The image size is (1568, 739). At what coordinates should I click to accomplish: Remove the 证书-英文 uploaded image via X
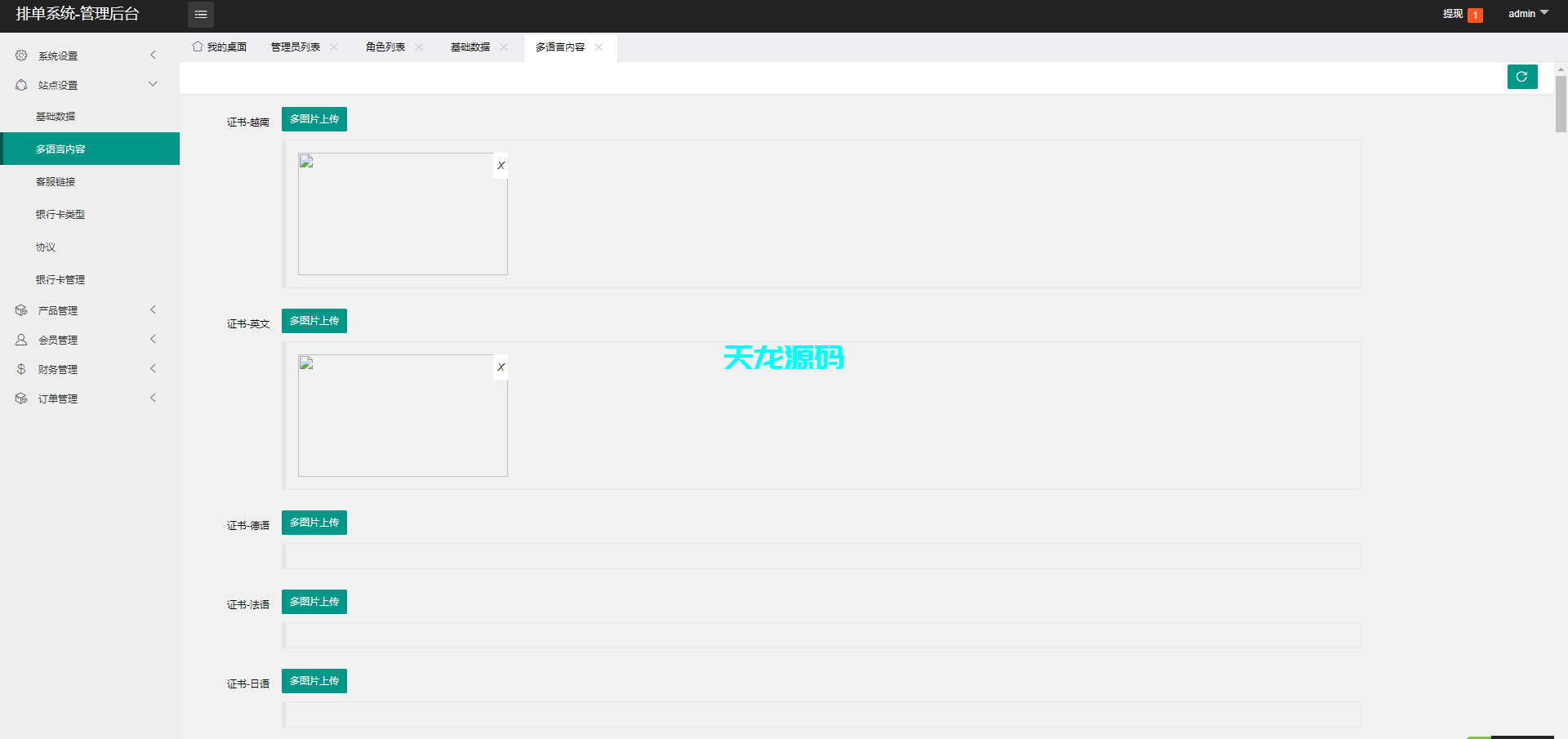[x=501, y=367]
